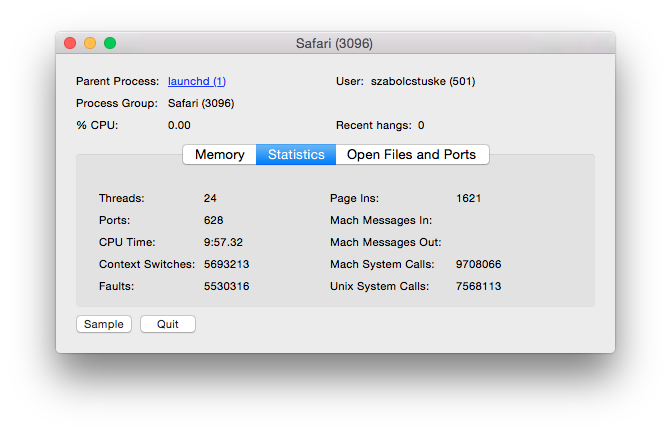Click the Unix System Calls: label

pyautogui.click(x=380, y=286)
